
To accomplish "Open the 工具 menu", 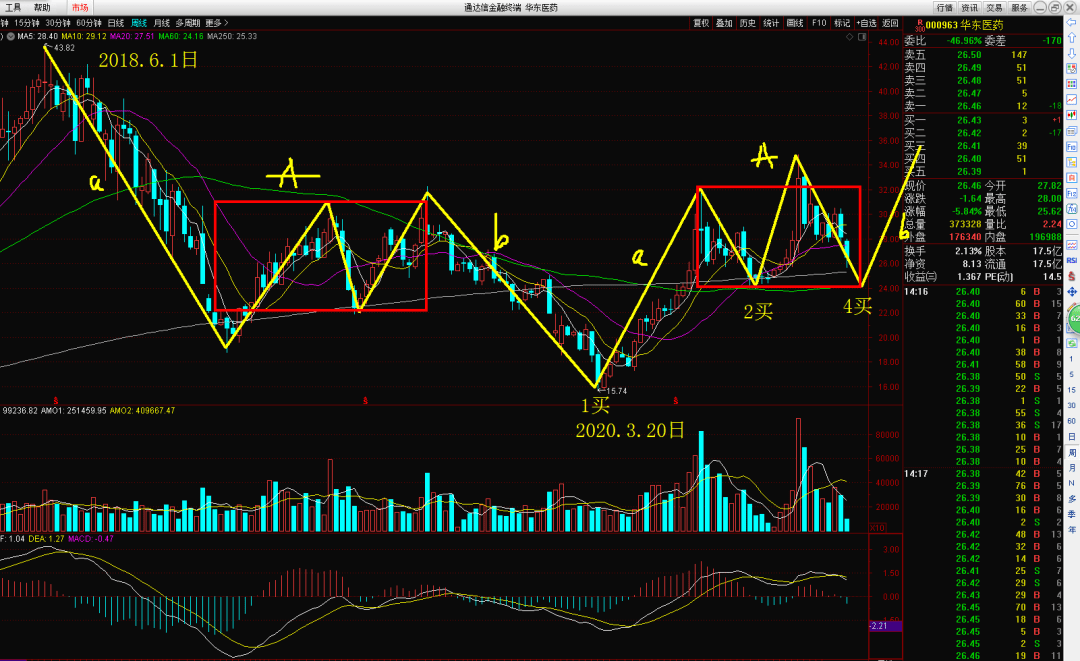I will click(x=13, y=7).
